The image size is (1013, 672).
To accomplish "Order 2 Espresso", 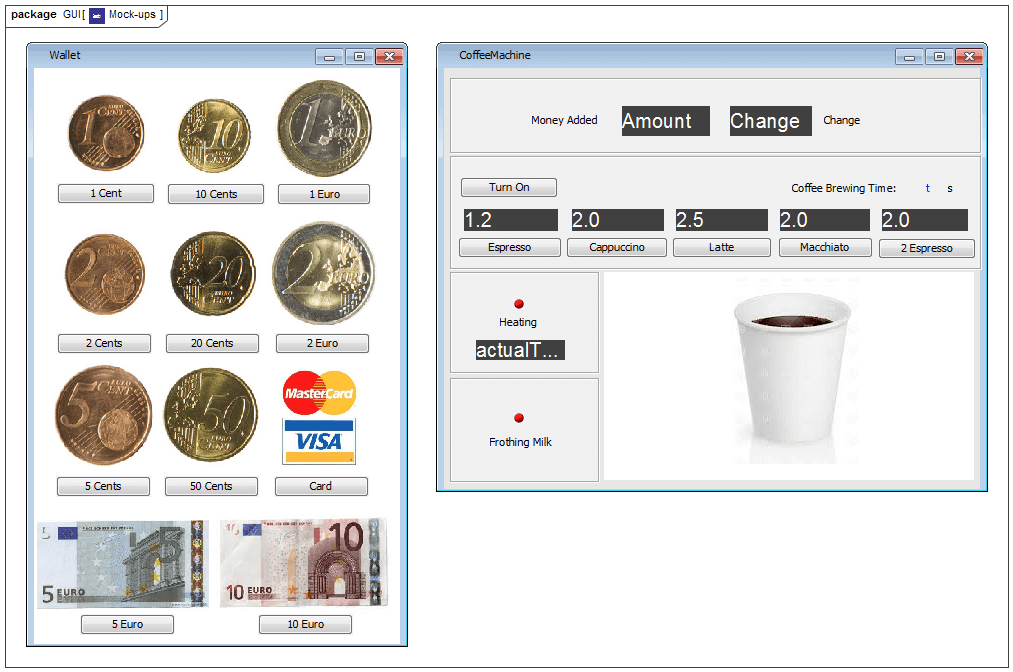I will click(926, 248).
